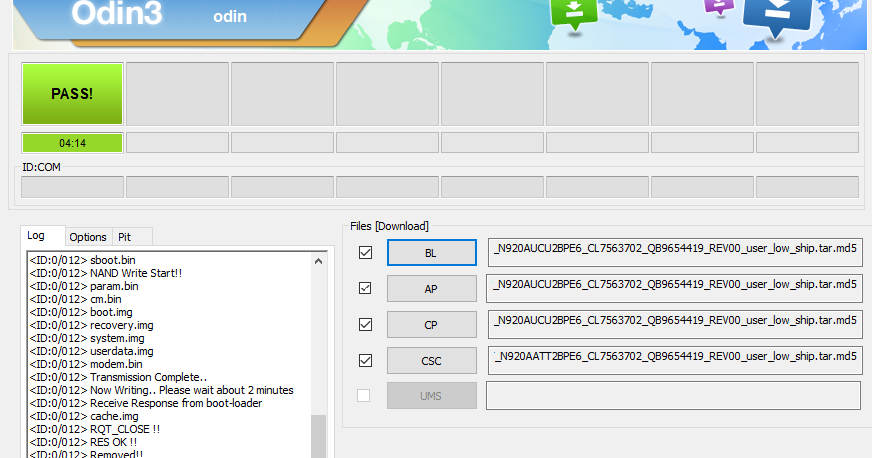The height and width of the screenshot is (458, 872).
Task: Select 'Now Writing.. Please wait' log line
Action: coord(161,390)
